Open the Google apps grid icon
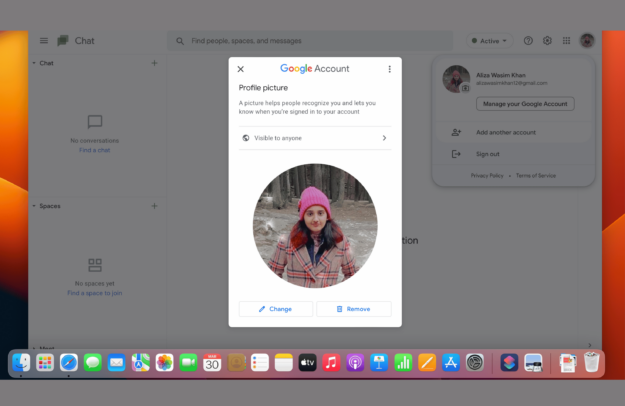625x406 pixels. tap(566, 41)
